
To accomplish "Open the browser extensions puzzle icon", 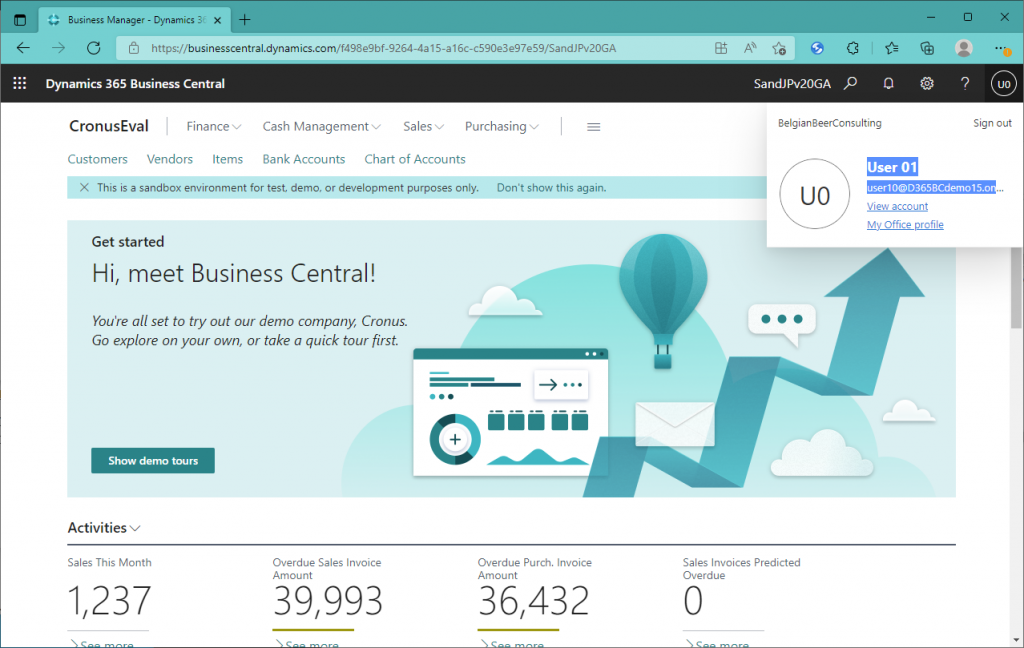I will click(x=852, y=48).
